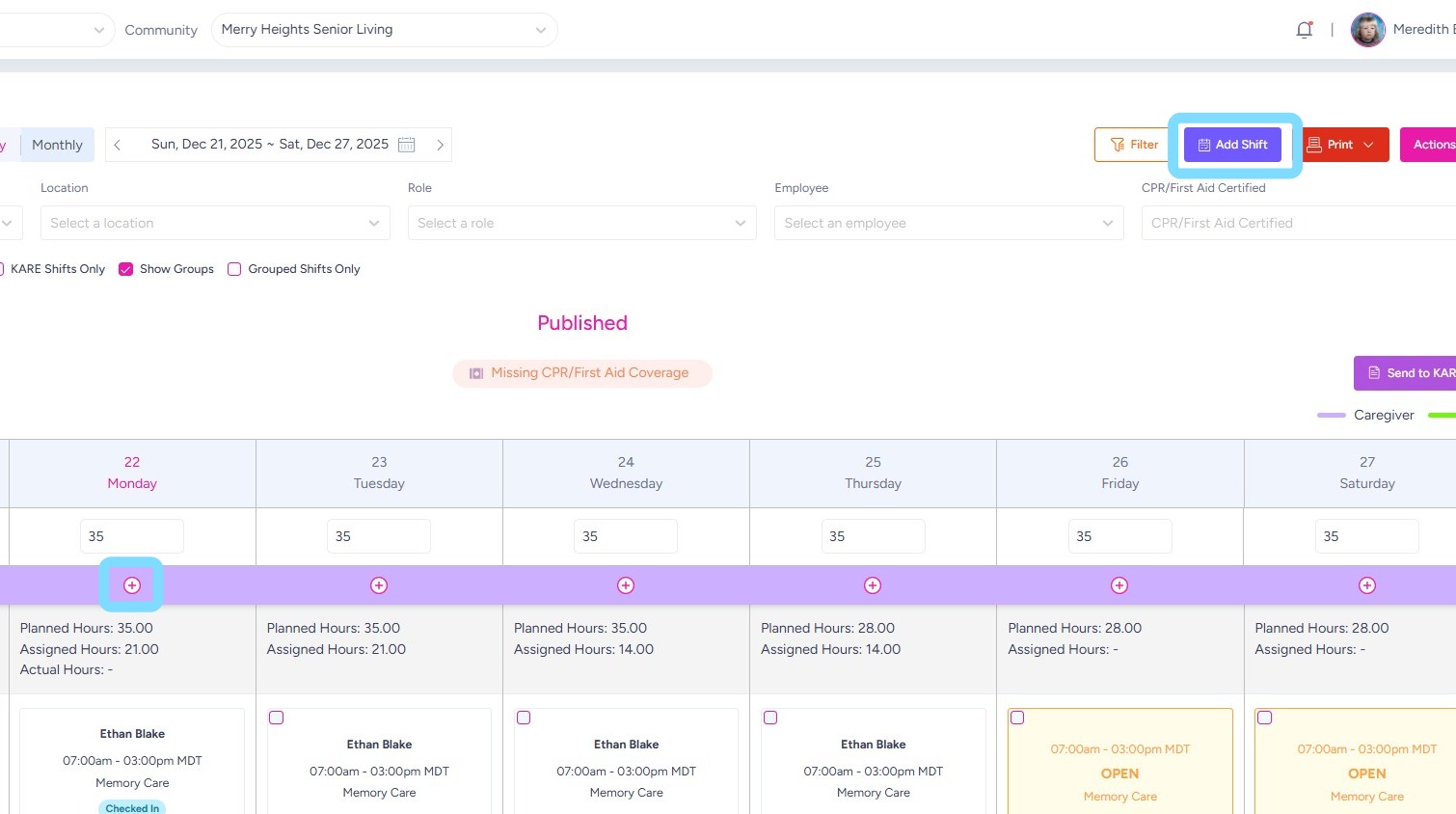Image resolution: width=1456 pixels, height=814 pixels.
Task: Add a Caregiver shift on Friday 26
Action: (1119, 585)
